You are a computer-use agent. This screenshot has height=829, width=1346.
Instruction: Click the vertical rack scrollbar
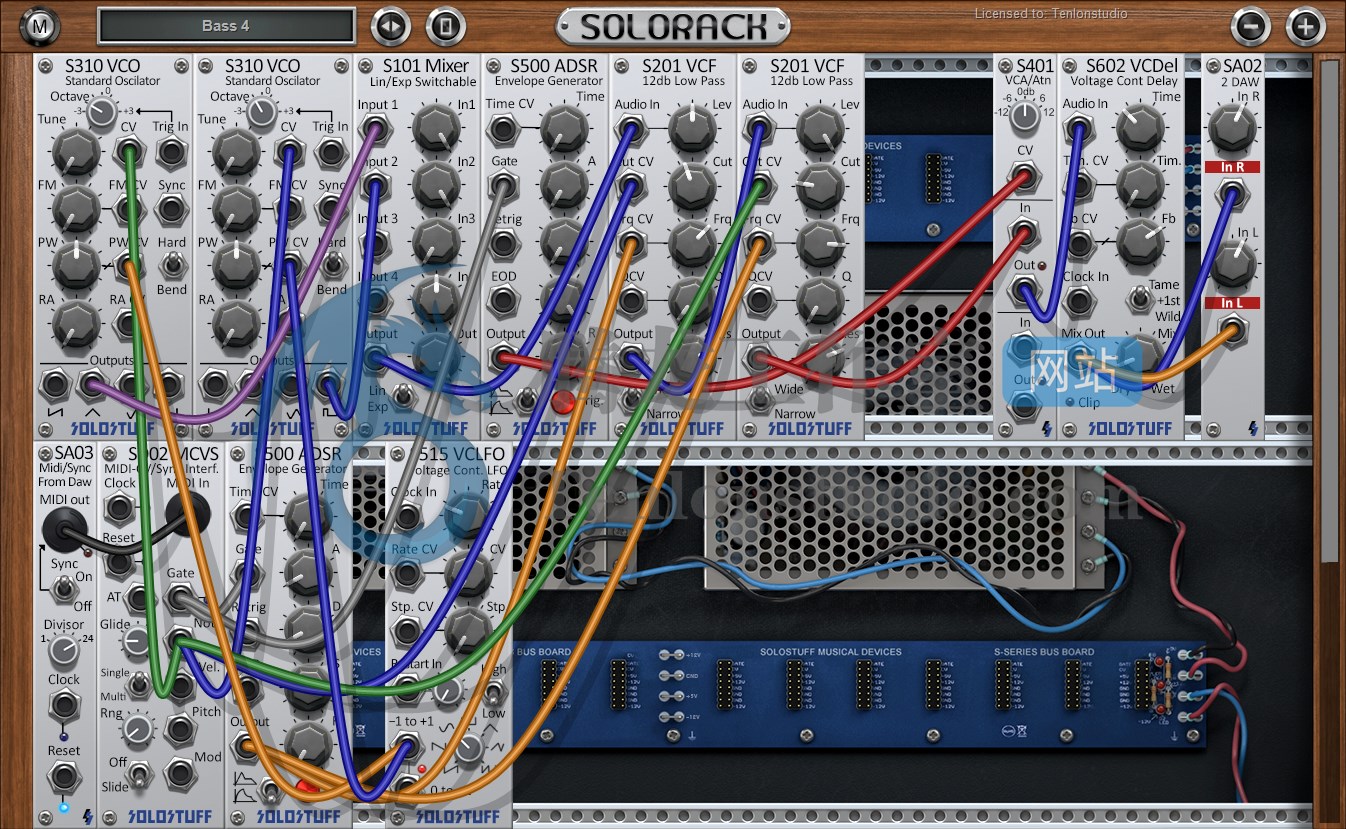coord(1329,310)
